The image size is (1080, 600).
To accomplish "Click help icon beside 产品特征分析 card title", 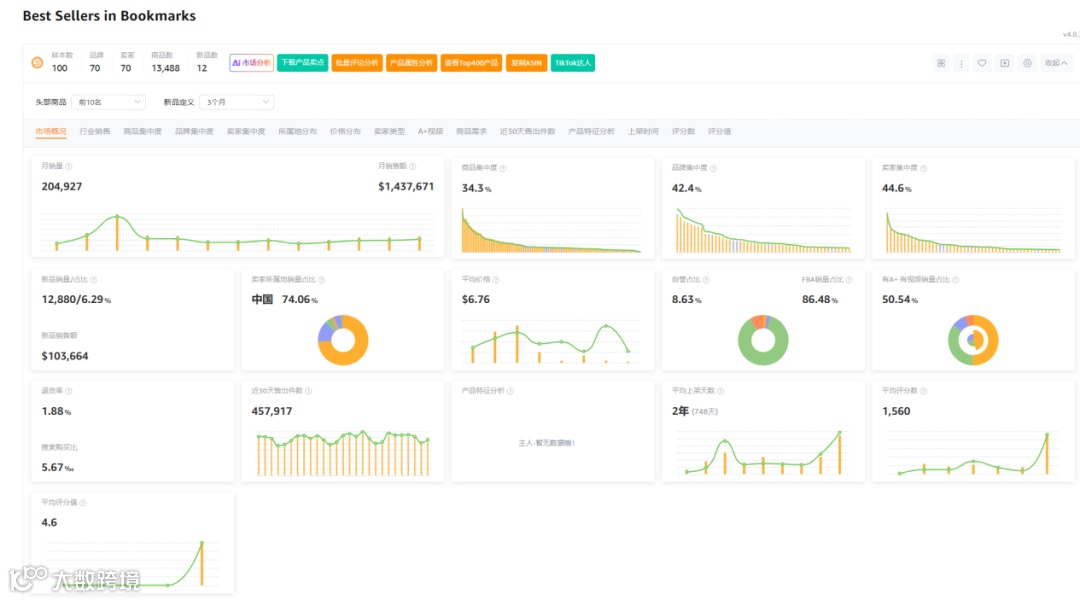I will pyautogui.click(x=510, y=391).
